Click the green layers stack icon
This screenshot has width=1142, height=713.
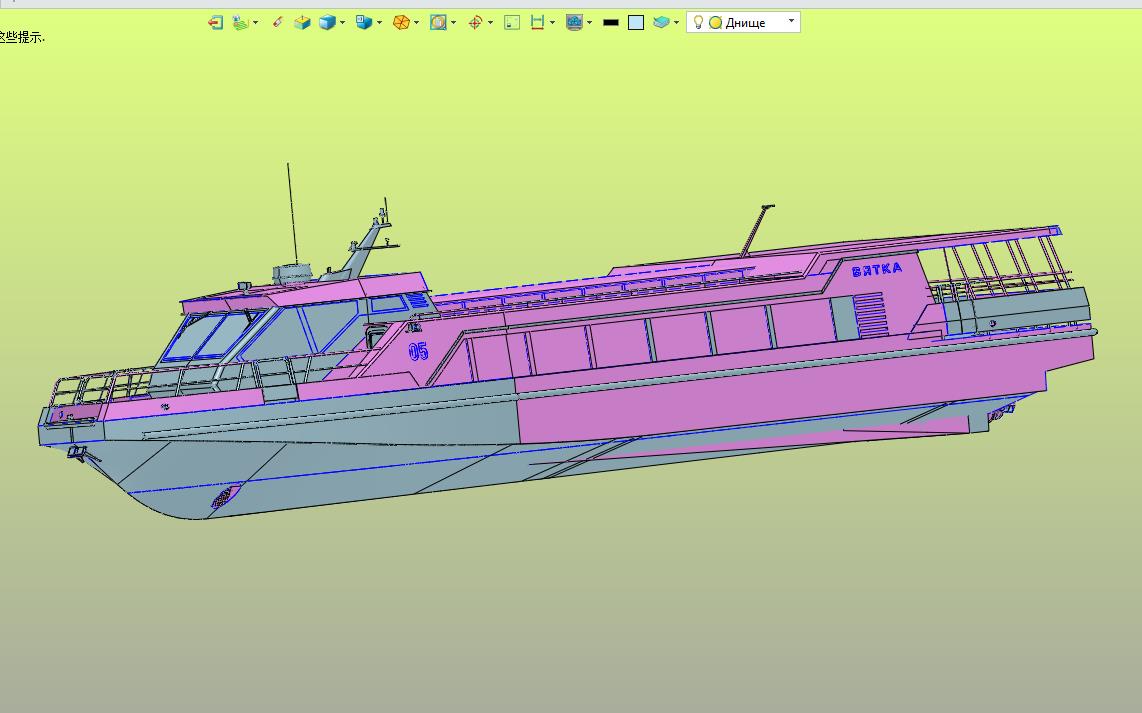tap(240, 22)
